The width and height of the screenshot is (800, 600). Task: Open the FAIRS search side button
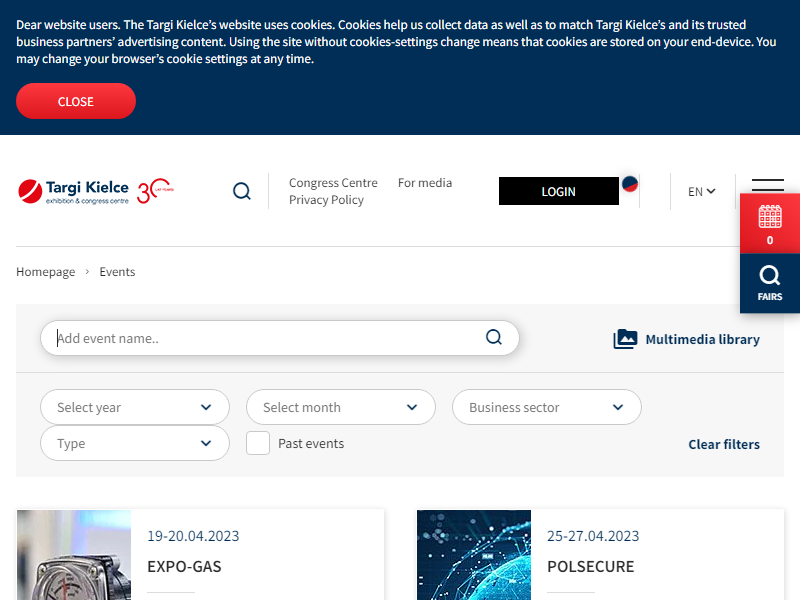click(x=770, y=283)
